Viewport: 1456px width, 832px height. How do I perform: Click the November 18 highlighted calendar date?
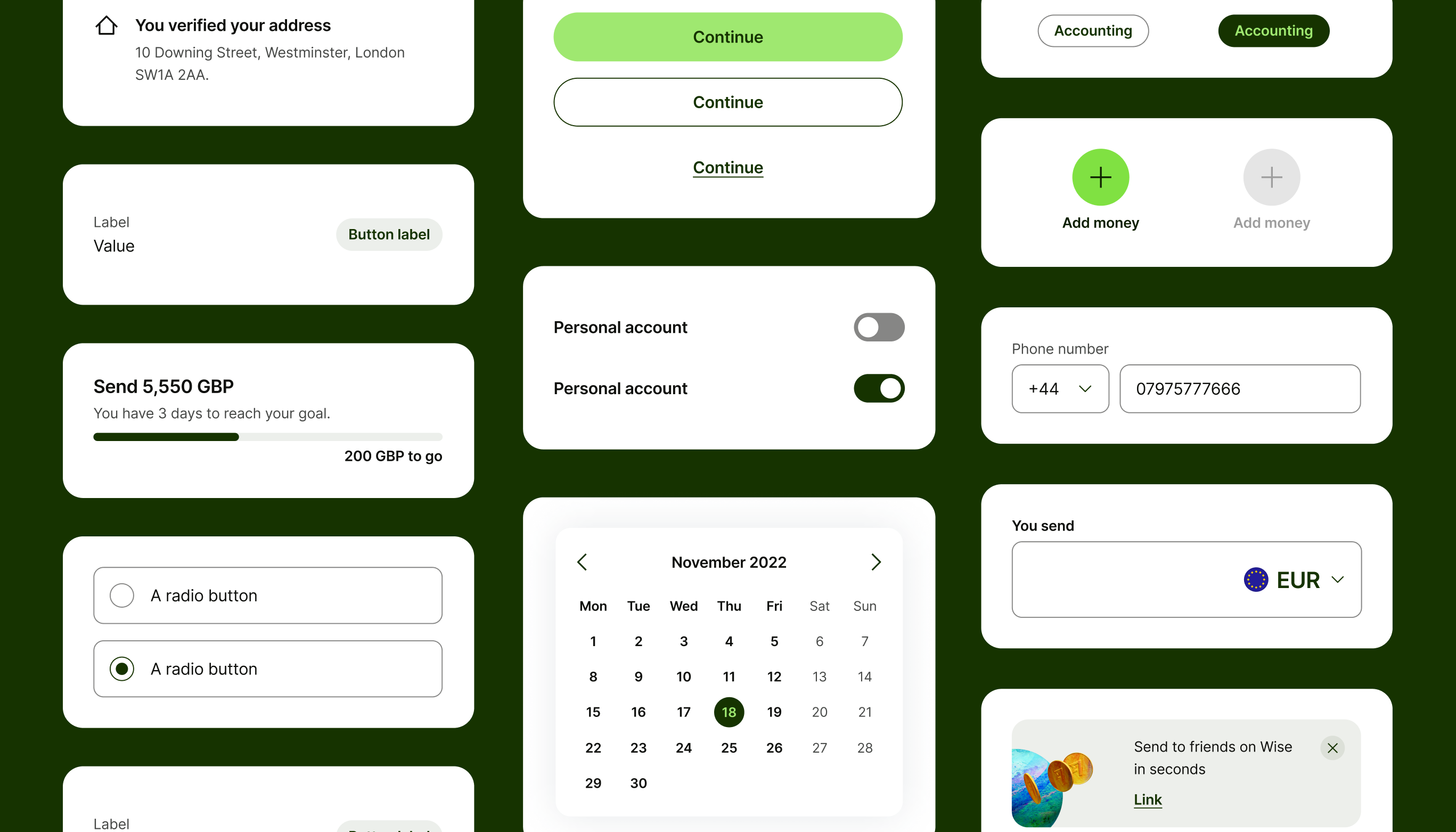point(728,711)
